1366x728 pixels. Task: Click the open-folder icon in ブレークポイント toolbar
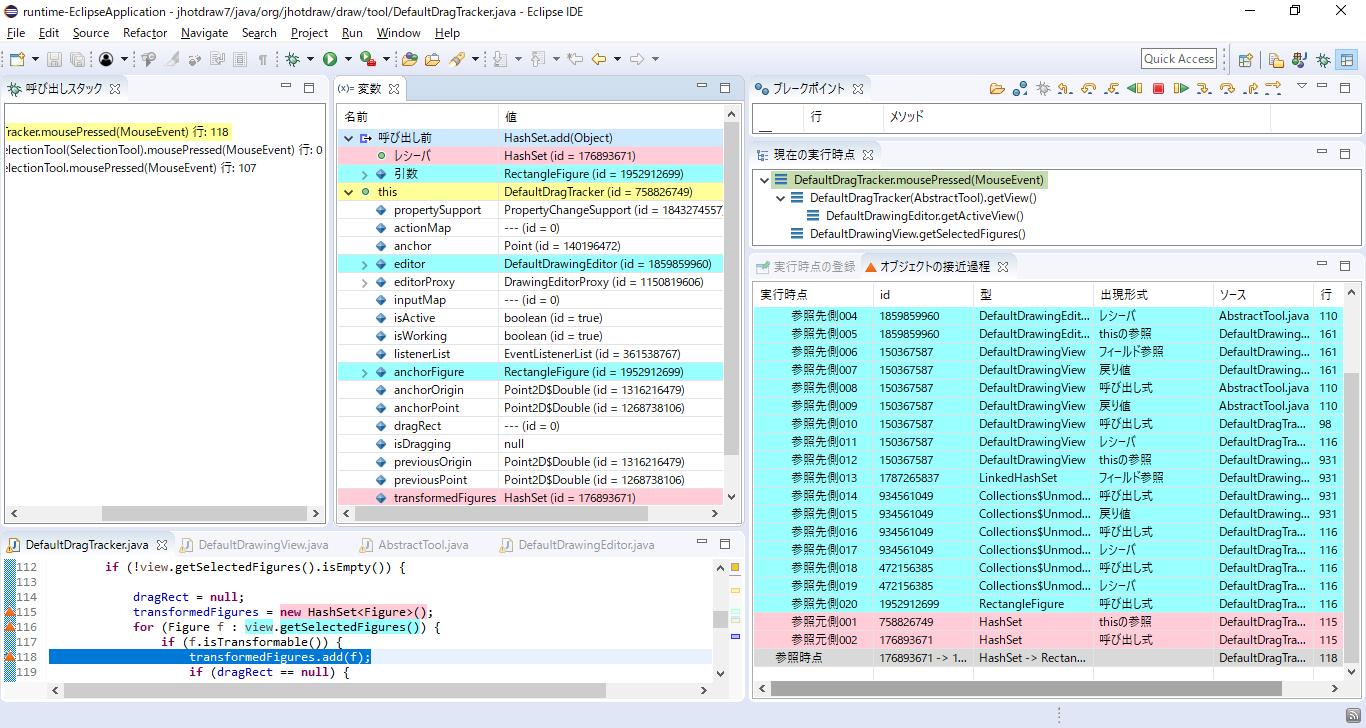point(997,89)
